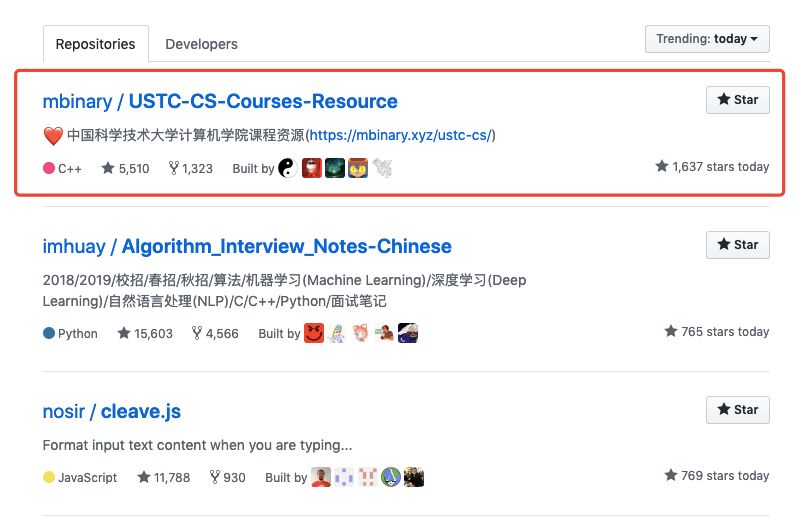View the 5,510 stargazers of USTC-CS-Courses-Resource
793x524 pixels.
pos(125,168)
